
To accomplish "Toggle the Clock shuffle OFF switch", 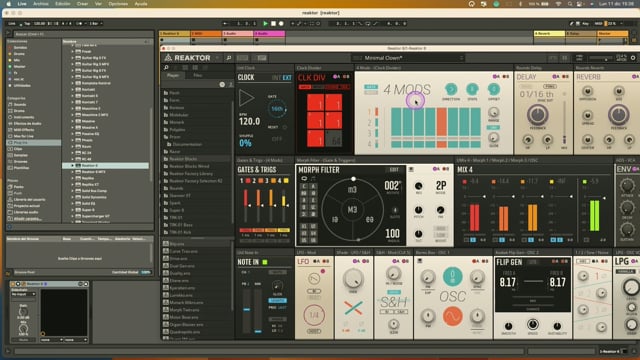I will point(277,139).
